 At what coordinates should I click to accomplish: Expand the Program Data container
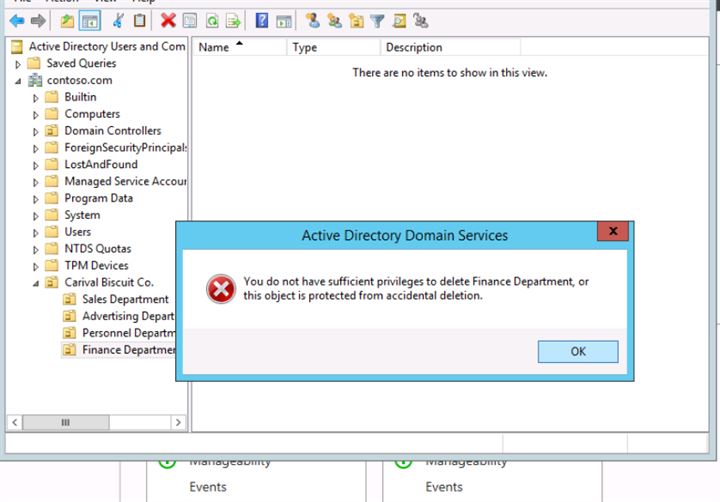pos(35,199)
